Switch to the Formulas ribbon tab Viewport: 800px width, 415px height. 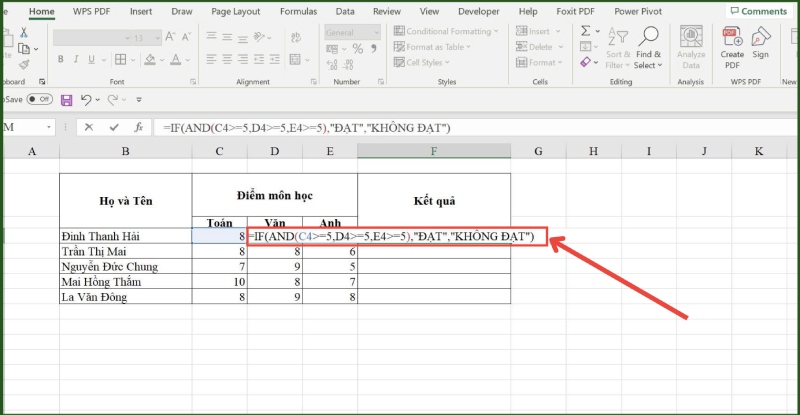click(x=298, y=12)
